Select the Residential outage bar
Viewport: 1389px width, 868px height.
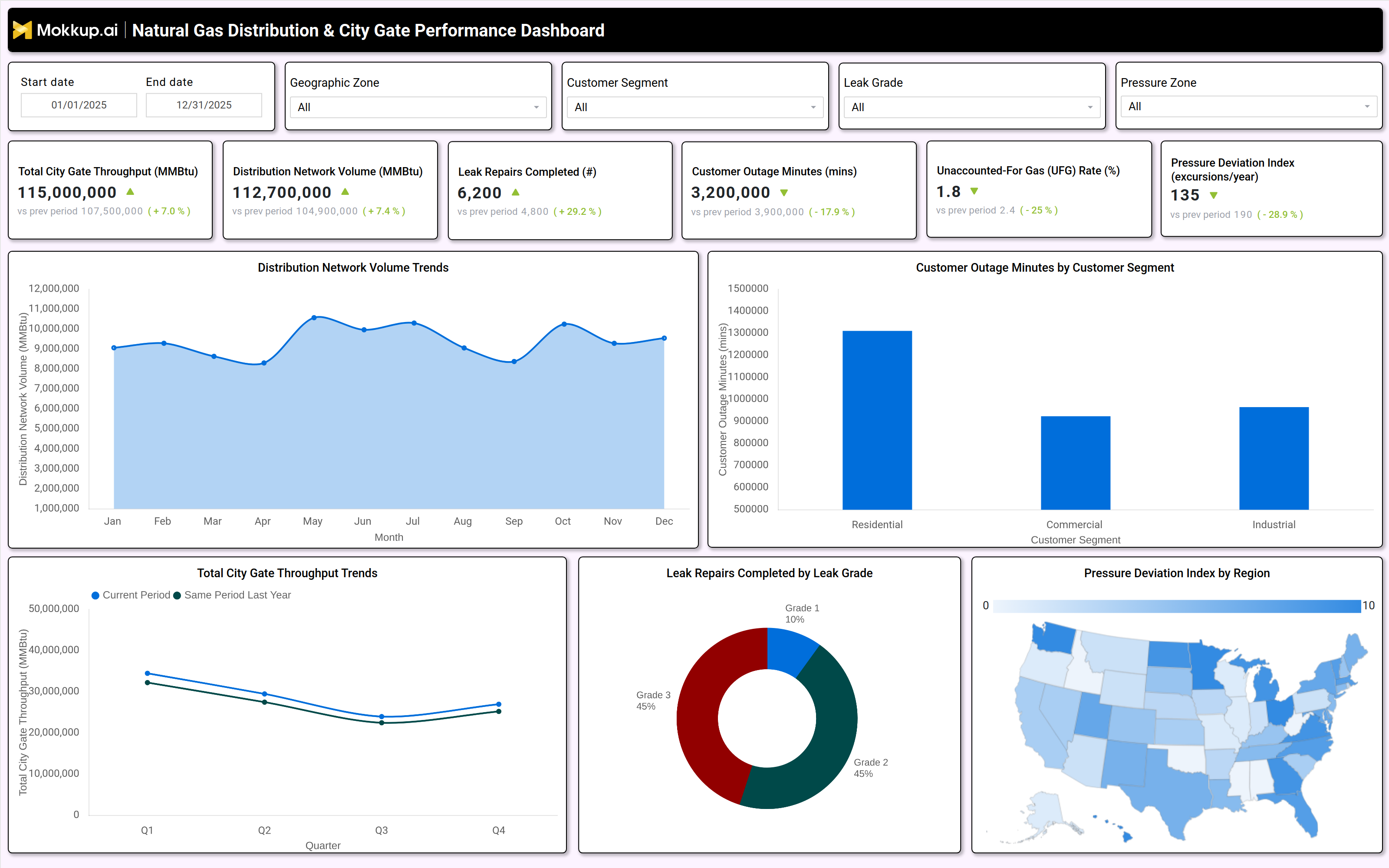click(x=877, y=420)
